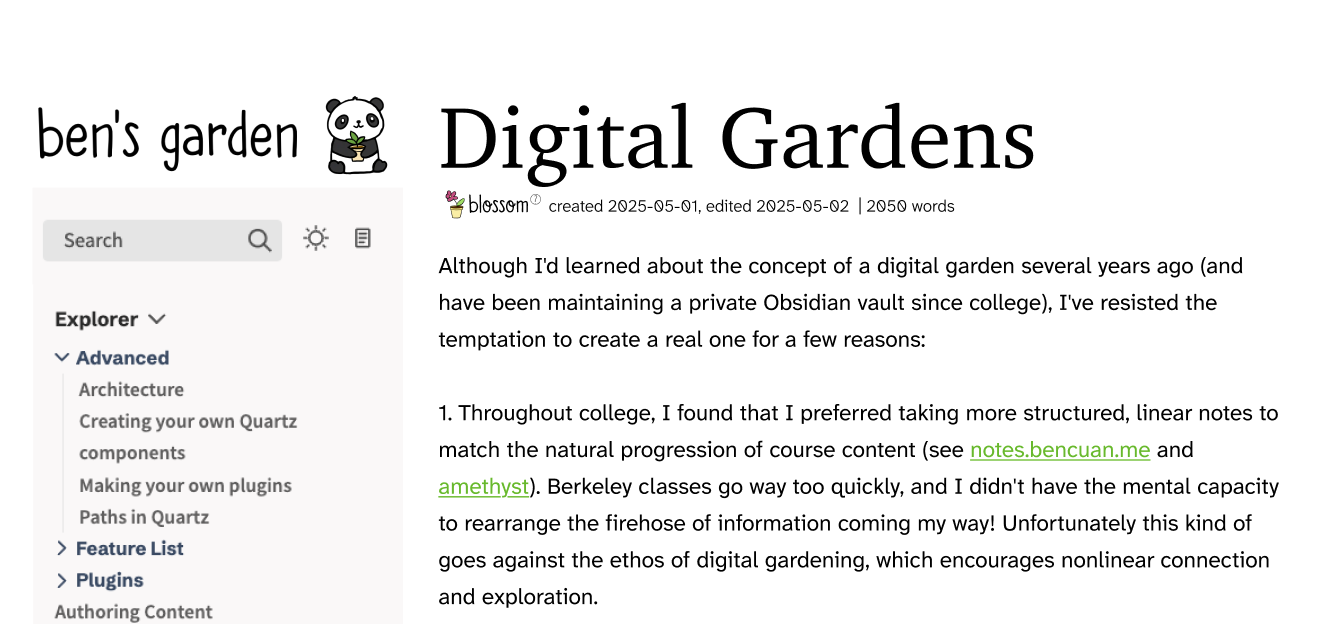Click the panda mascot logo
1322x624 pixels.
pos(357,135)
